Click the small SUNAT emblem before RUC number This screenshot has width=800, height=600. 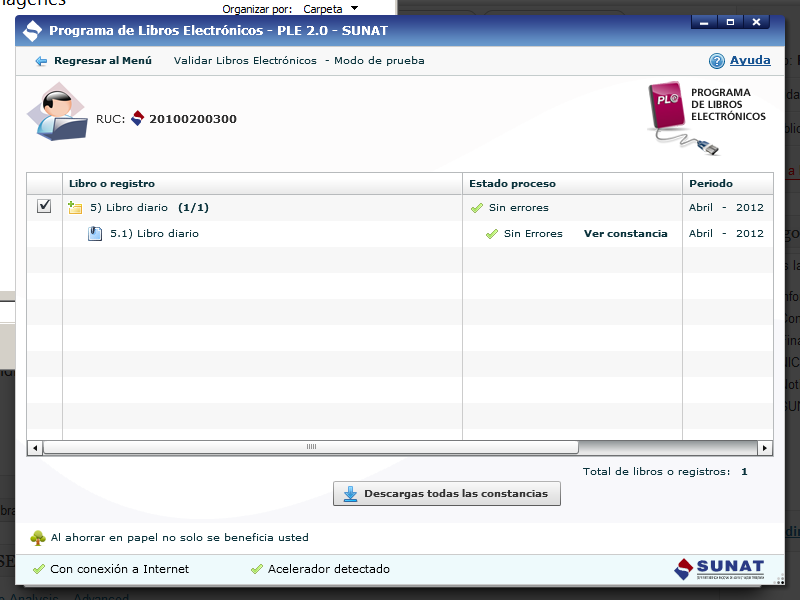click(x=137, y=118)
